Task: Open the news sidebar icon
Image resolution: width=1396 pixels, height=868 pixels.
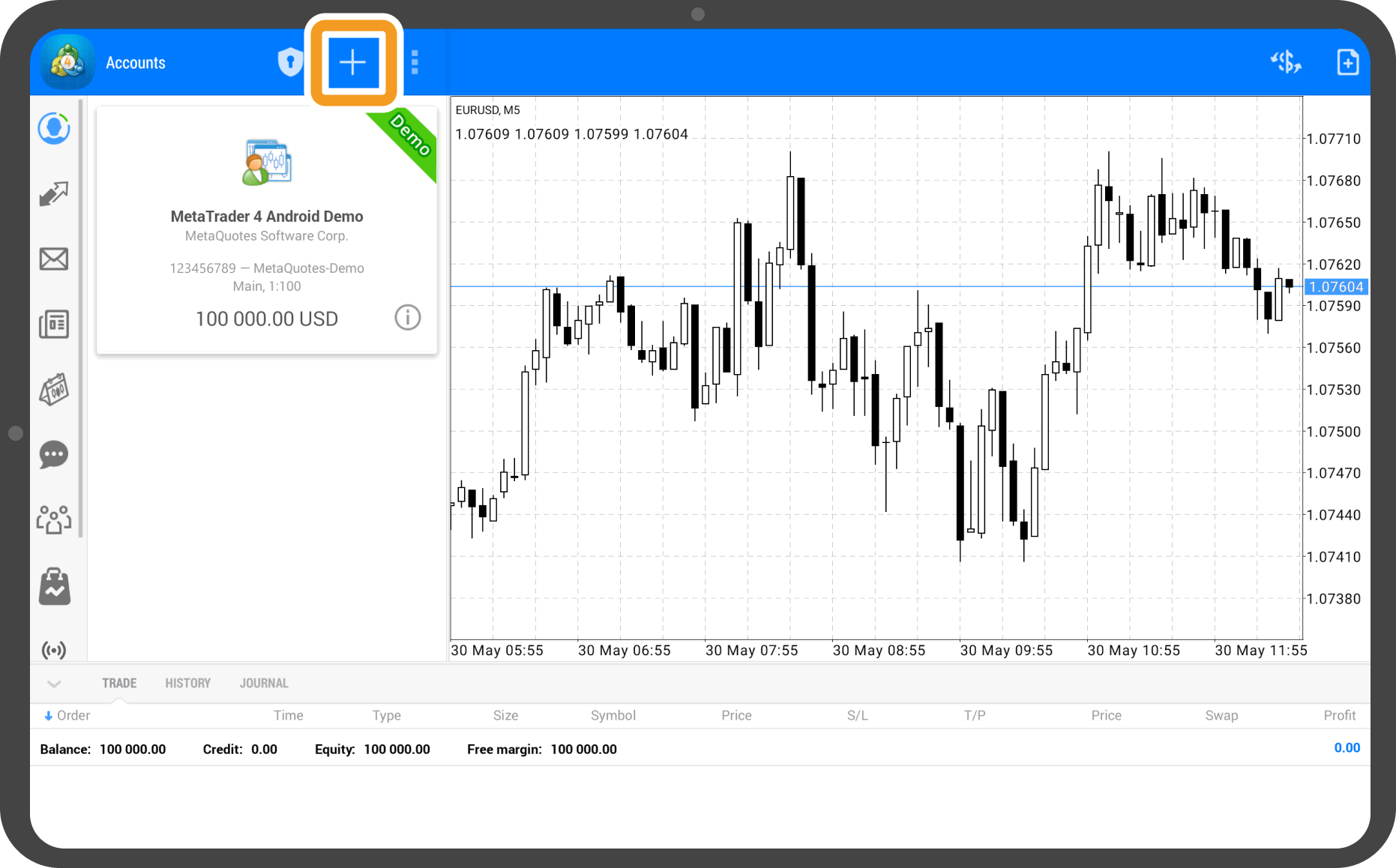Action: [x=54, y=325]
